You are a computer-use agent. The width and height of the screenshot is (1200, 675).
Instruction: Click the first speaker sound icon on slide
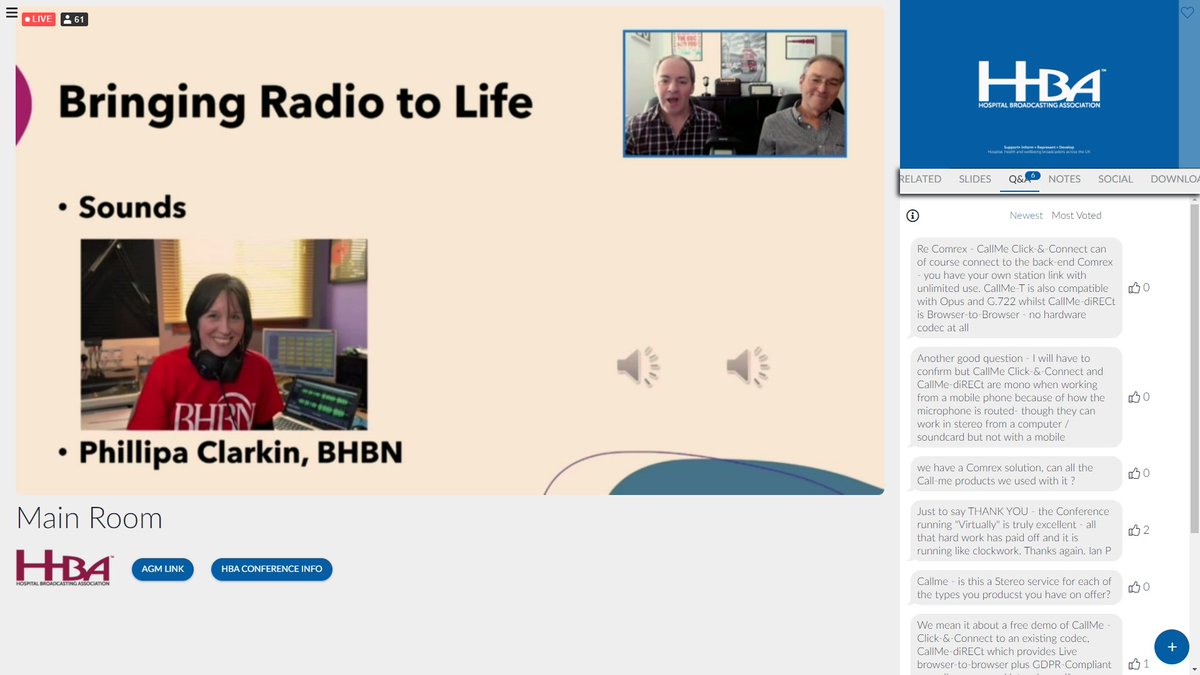tap(638, 367)
